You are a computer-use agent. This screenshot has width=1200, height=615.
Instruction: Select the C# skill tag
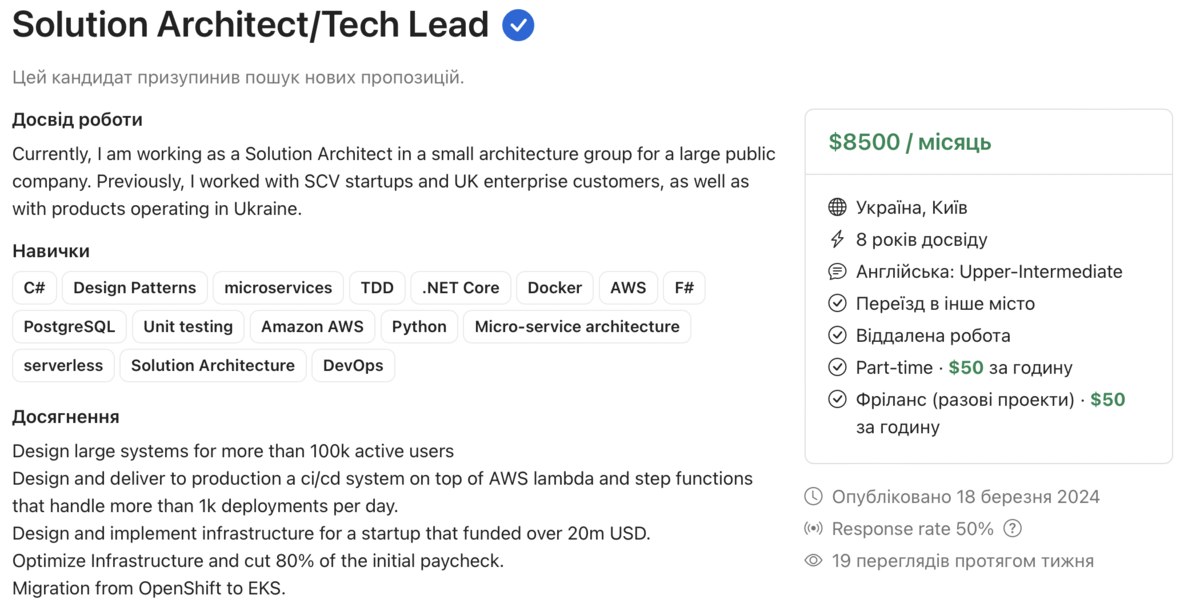click(x=34, y=288)
